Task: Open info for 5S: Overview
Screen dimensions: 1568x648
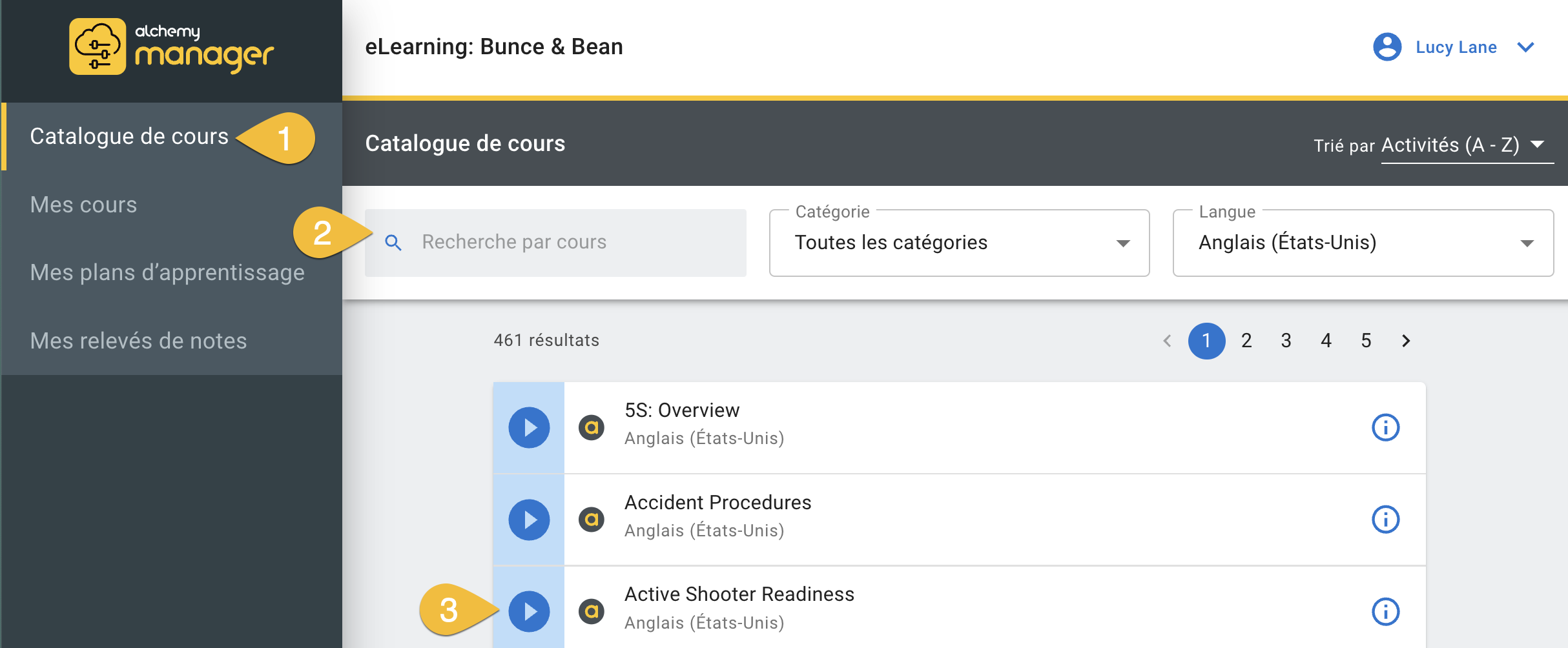Action: tap(1385, 427)
